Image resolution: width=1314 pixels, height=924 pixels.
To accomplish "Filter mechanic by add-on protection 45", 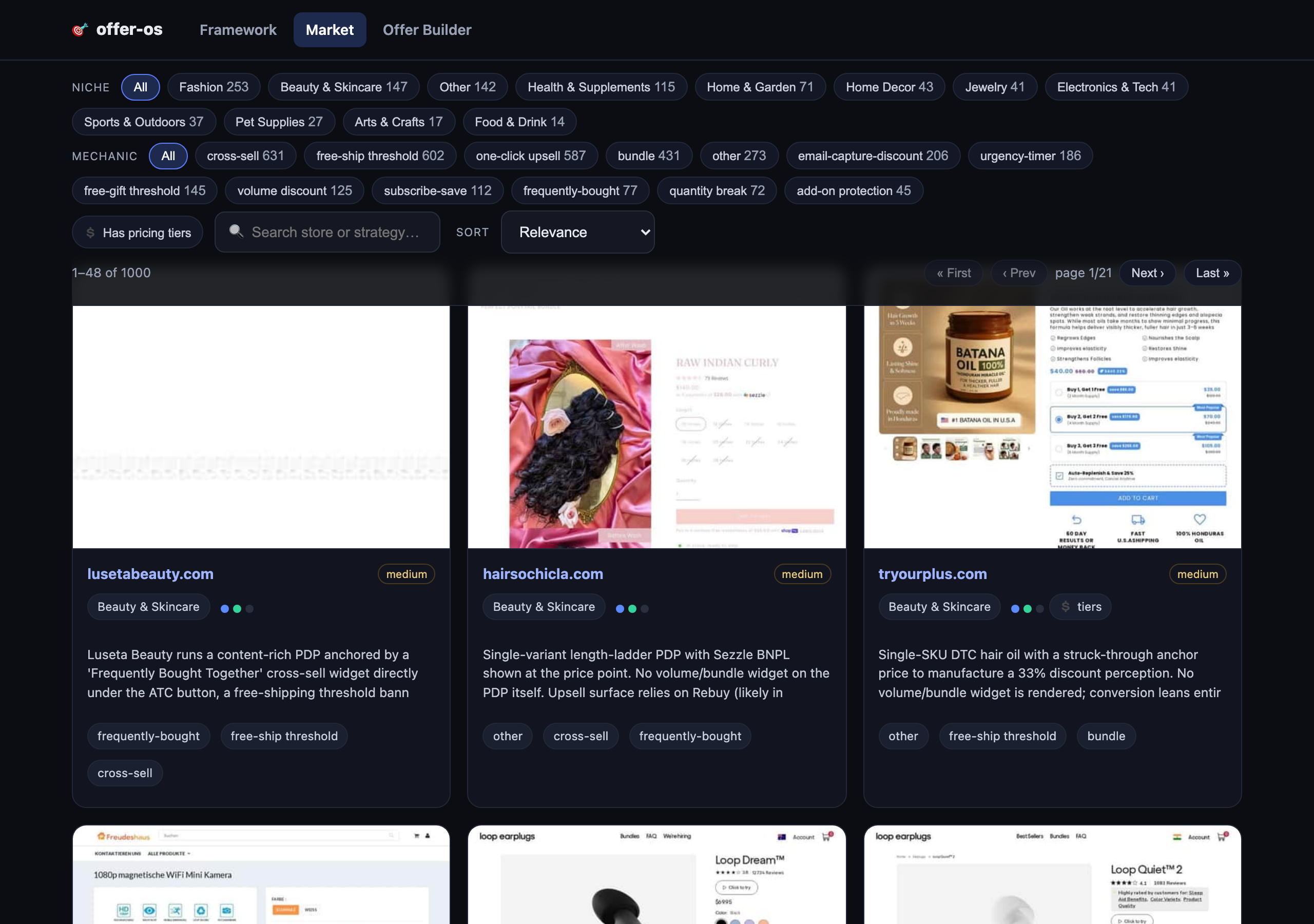I will click(854, 190).
